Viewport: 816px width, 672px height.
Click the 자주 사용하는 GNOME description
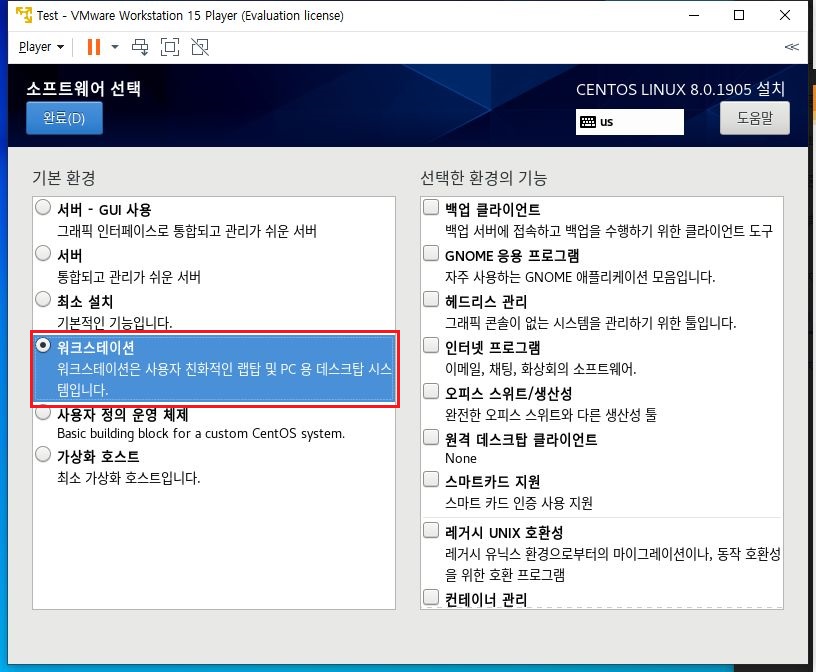pos(580,277)
